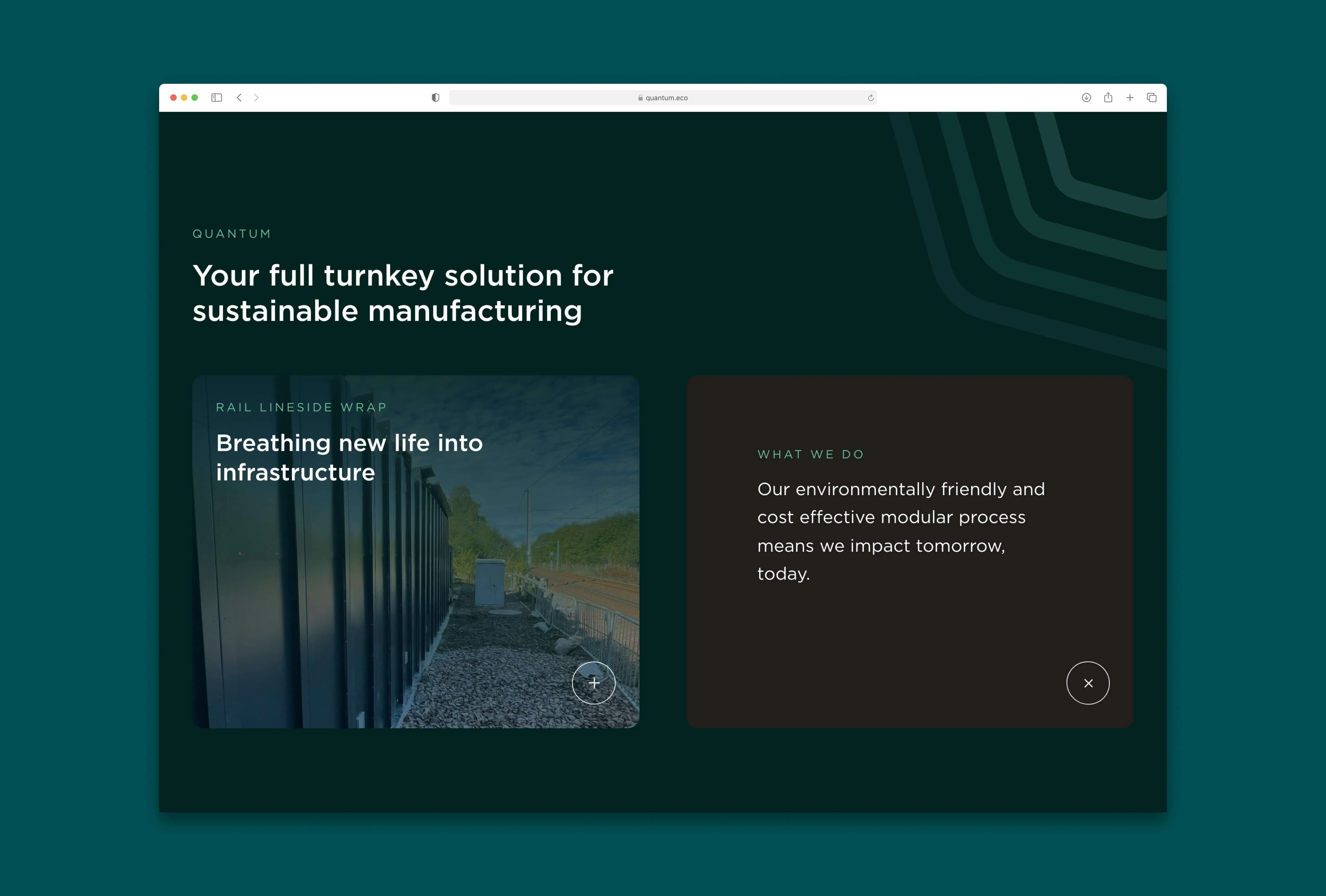Expand the Rail Lineside Wrap card with plus button
Image resolution: width=1326 pixels, height=896 pixels.
(594, 683)
